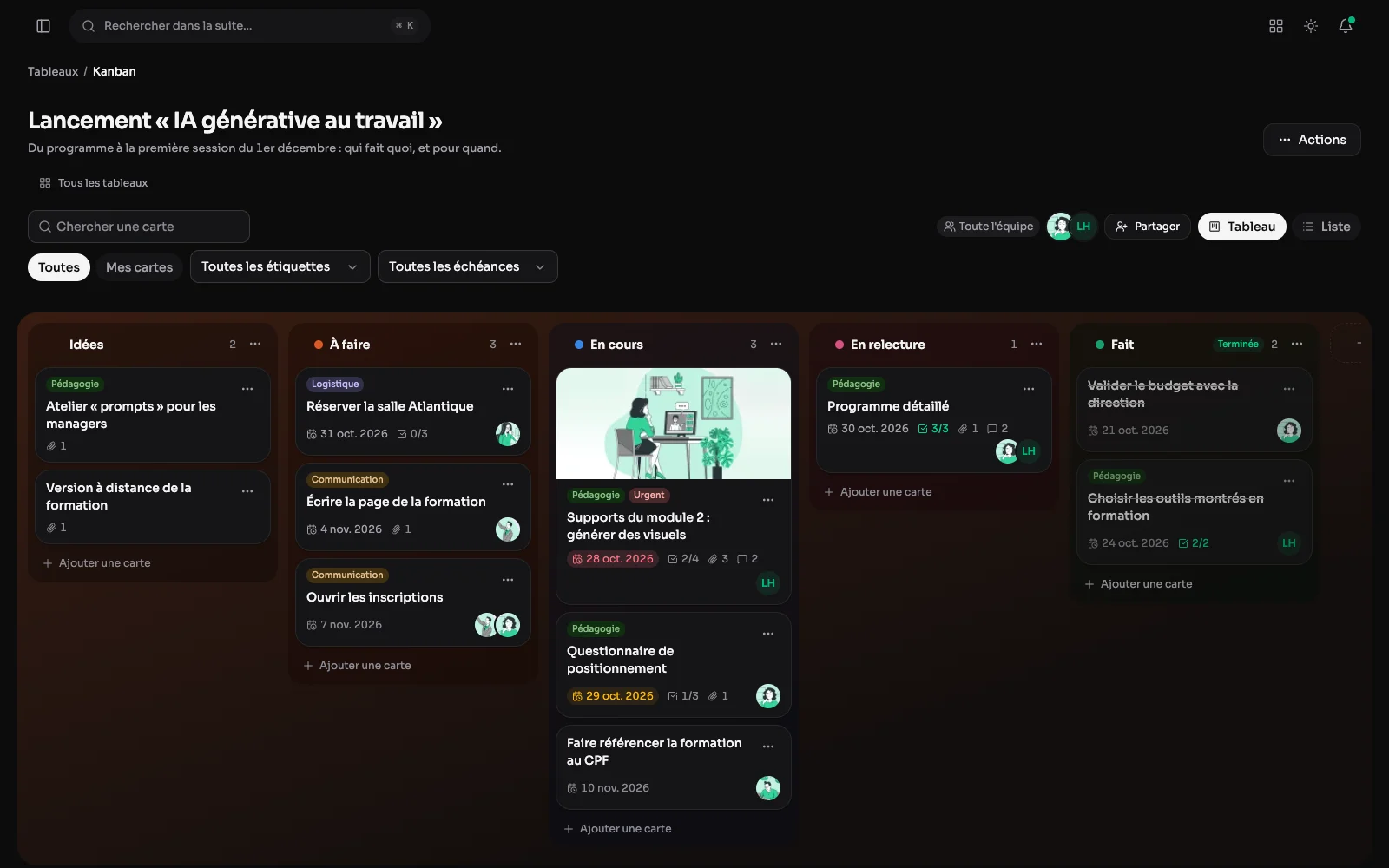Open menu on Atelier prompts card

(x=247, y=389)
